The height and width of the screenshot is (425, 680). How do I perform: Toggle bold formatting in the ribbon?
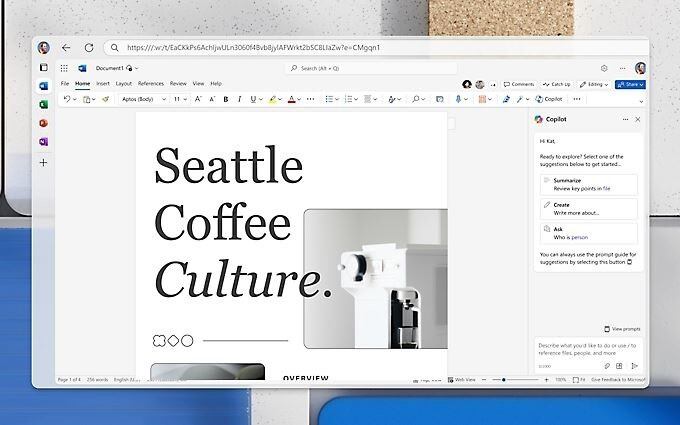click(x=226, y=99)
